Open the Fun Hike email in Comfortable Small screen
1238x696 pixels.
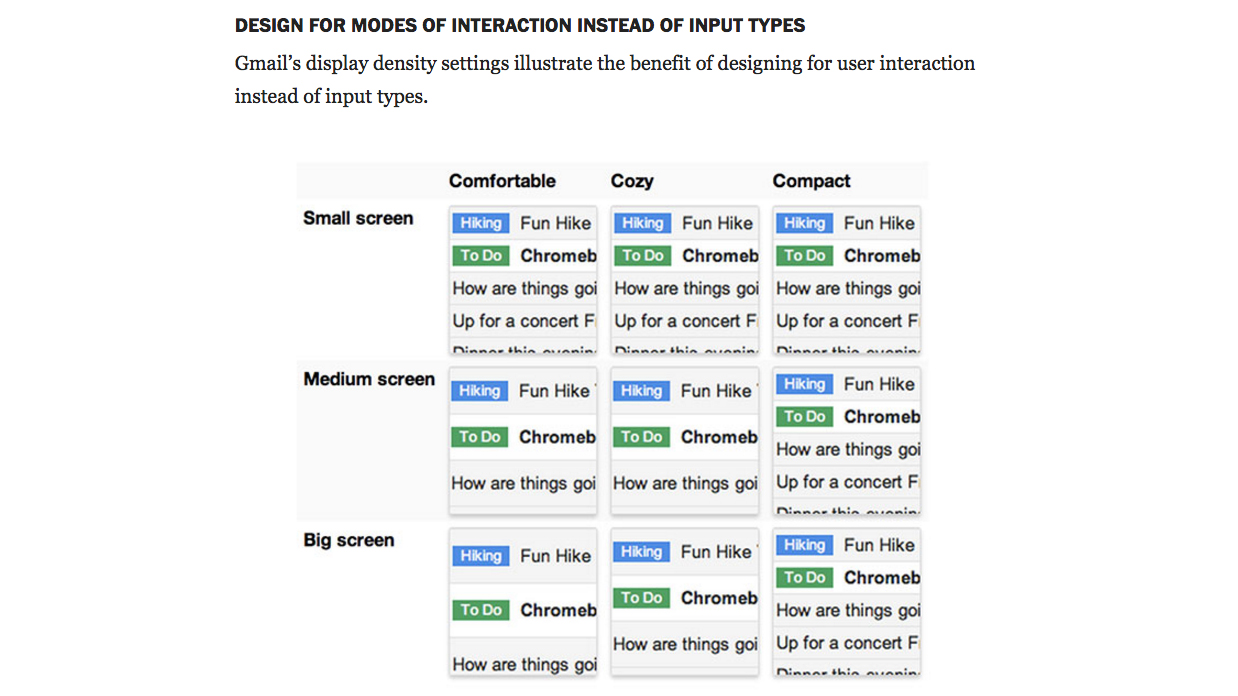[x=556, y=222]
